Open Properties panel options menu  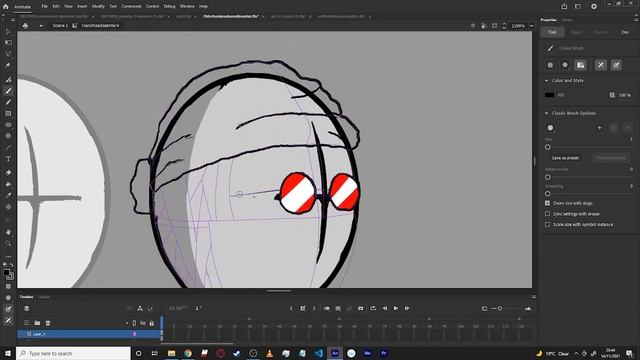[636, 20]
